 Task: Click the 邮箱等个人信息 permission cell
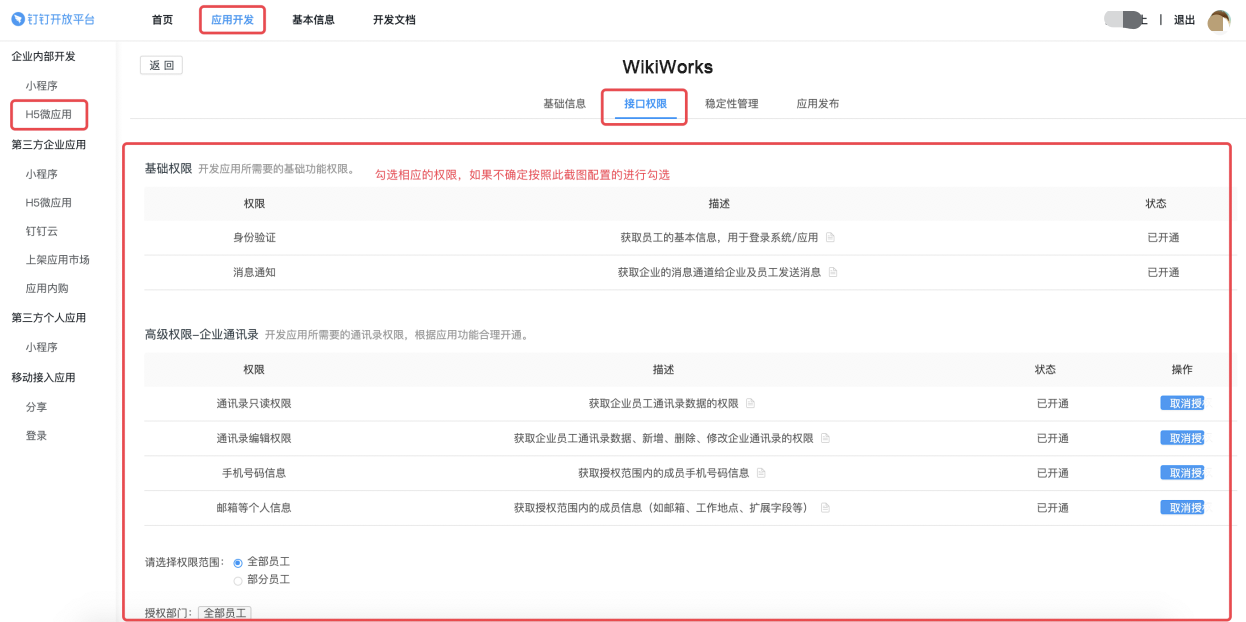click(254, 508)
